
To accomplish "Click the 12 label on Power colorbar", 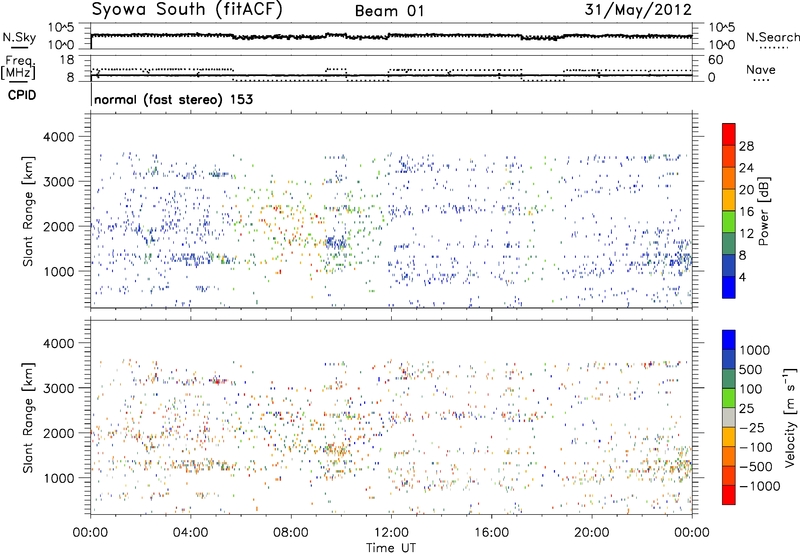I will pos(746,234).
